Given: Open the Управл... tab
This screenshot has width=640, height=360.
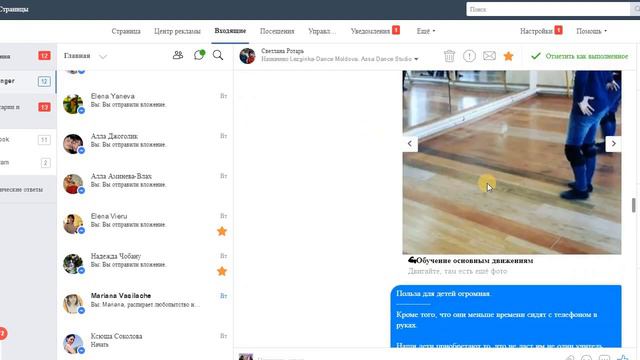Looking at the screenshot, I should click(322, 31).
